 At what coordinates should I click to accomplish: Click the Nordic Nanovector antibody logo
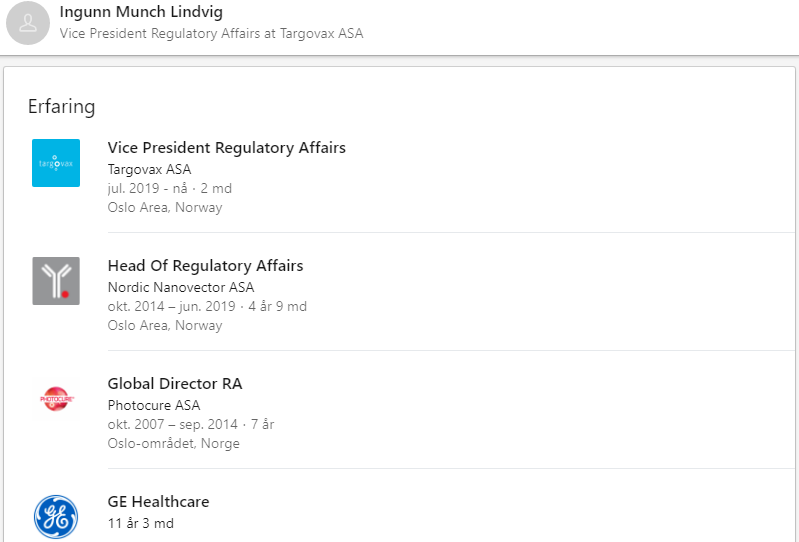pyautogui.click(x=56, y=281)
